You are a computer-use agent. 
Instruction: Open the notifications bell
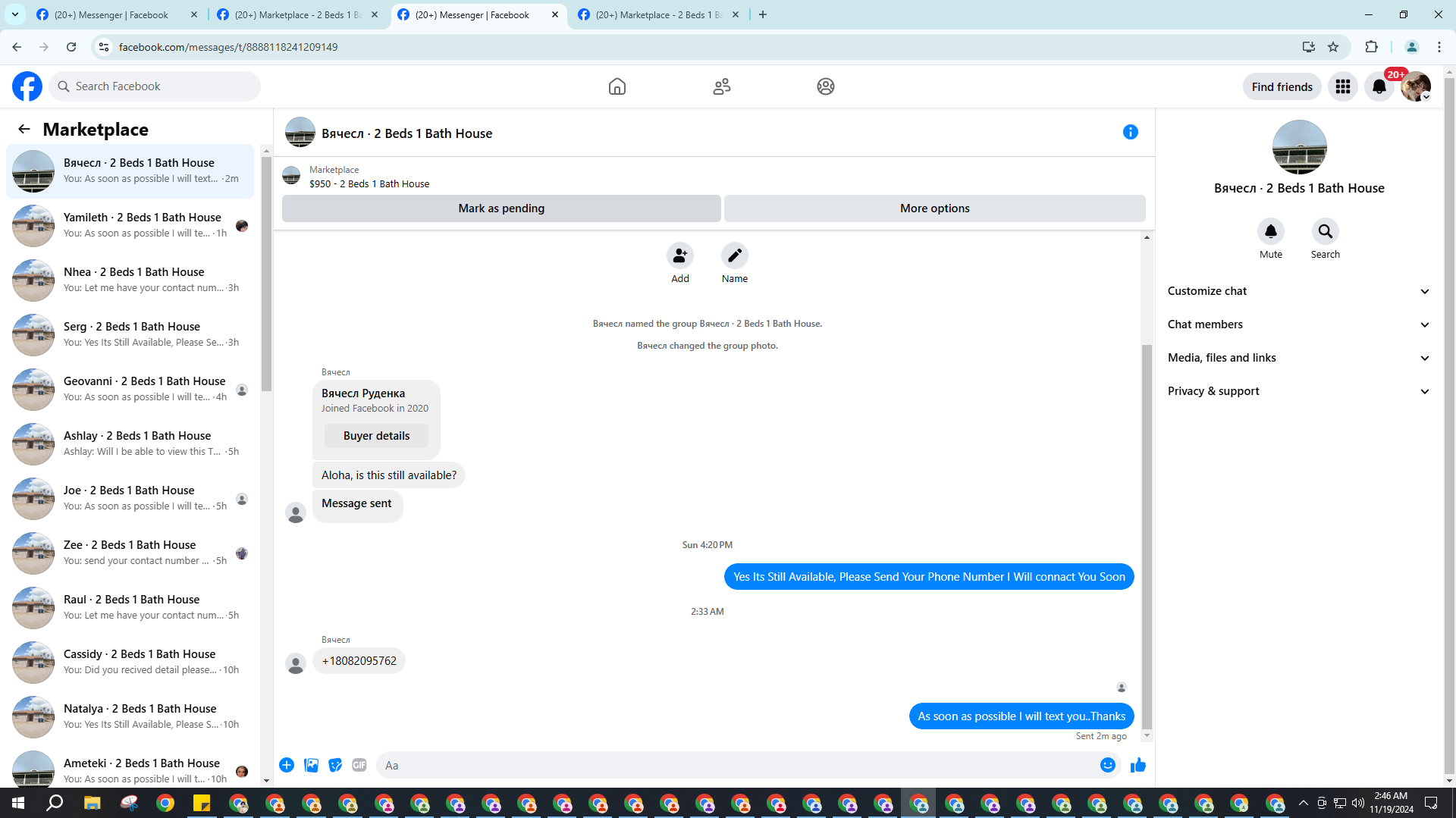click(1379, 86)
